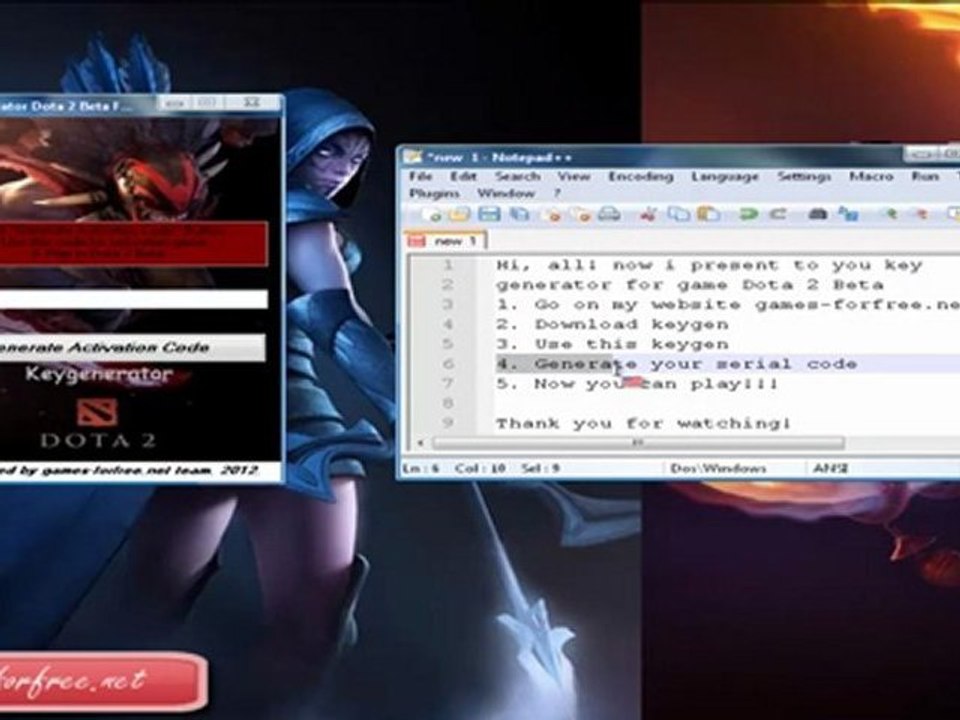960x720 pixels.
Task: Click 'Ln : 6' status bar entry
Action: click(421, 468)
